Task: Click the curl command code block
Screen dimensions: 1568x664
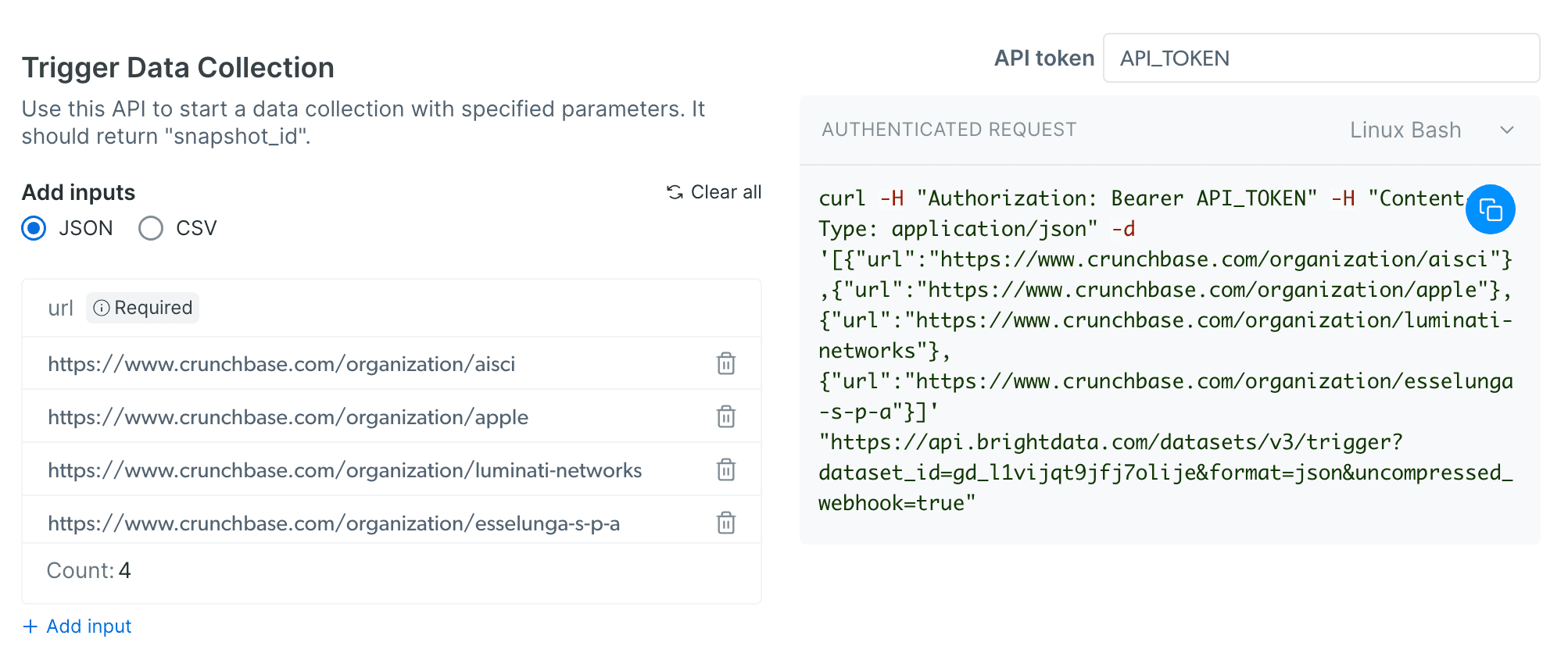Action: pyautogui.click(x=1165, y=351)
